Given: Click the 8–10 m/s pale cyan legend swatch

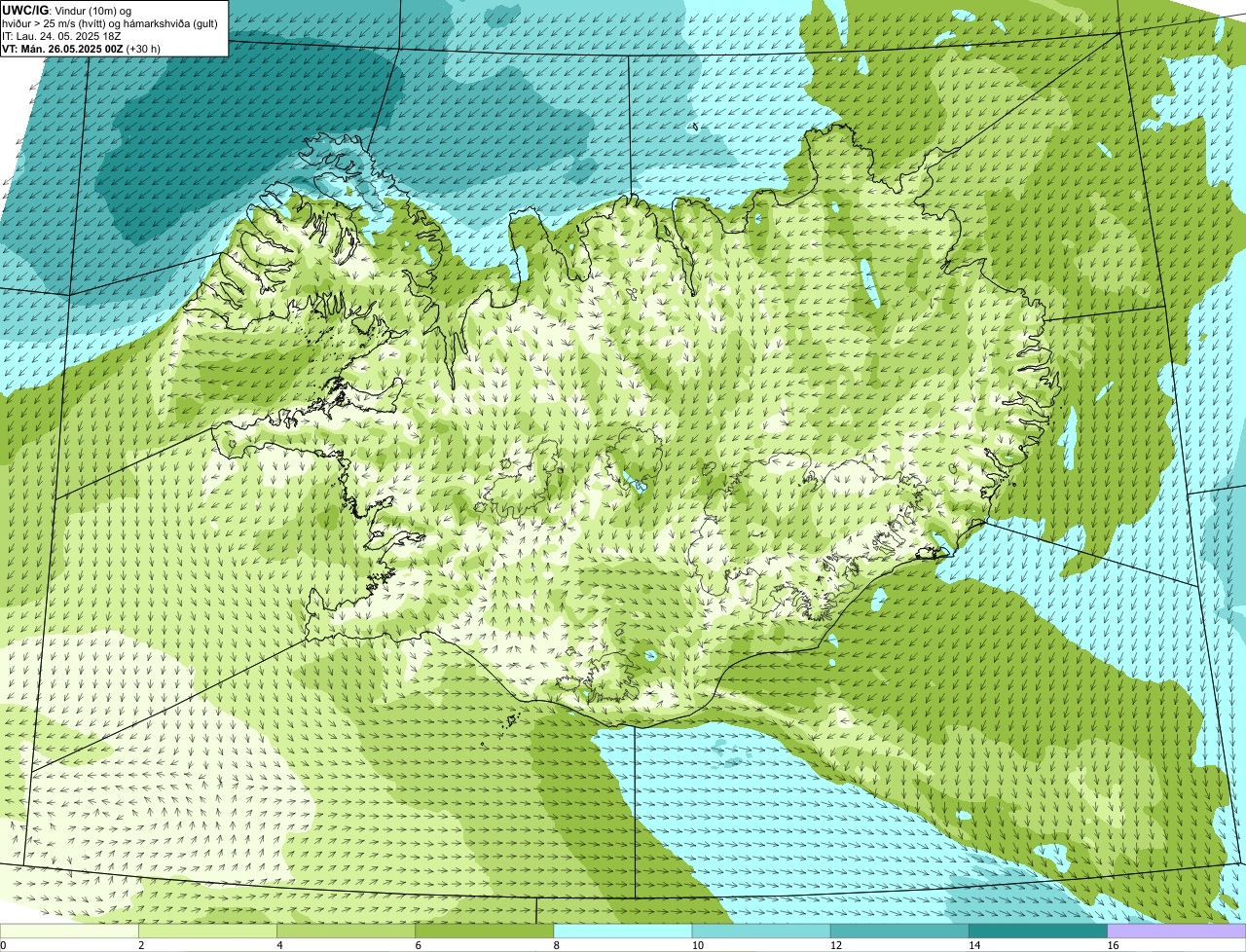Looking at the screenshot, I should 623,931.
